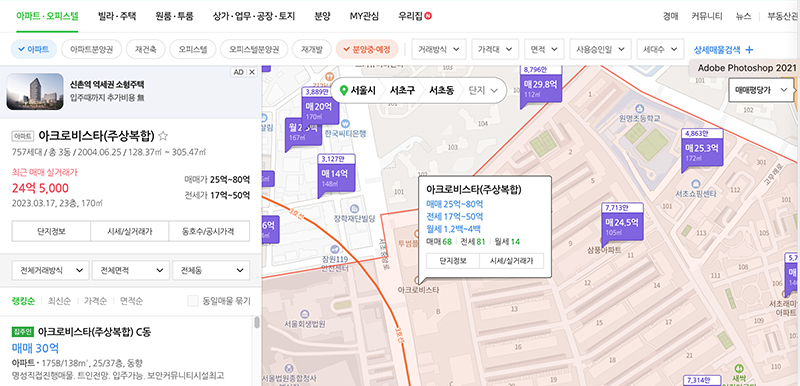Expand the 거래방식 dropdown

coord(439,49)
